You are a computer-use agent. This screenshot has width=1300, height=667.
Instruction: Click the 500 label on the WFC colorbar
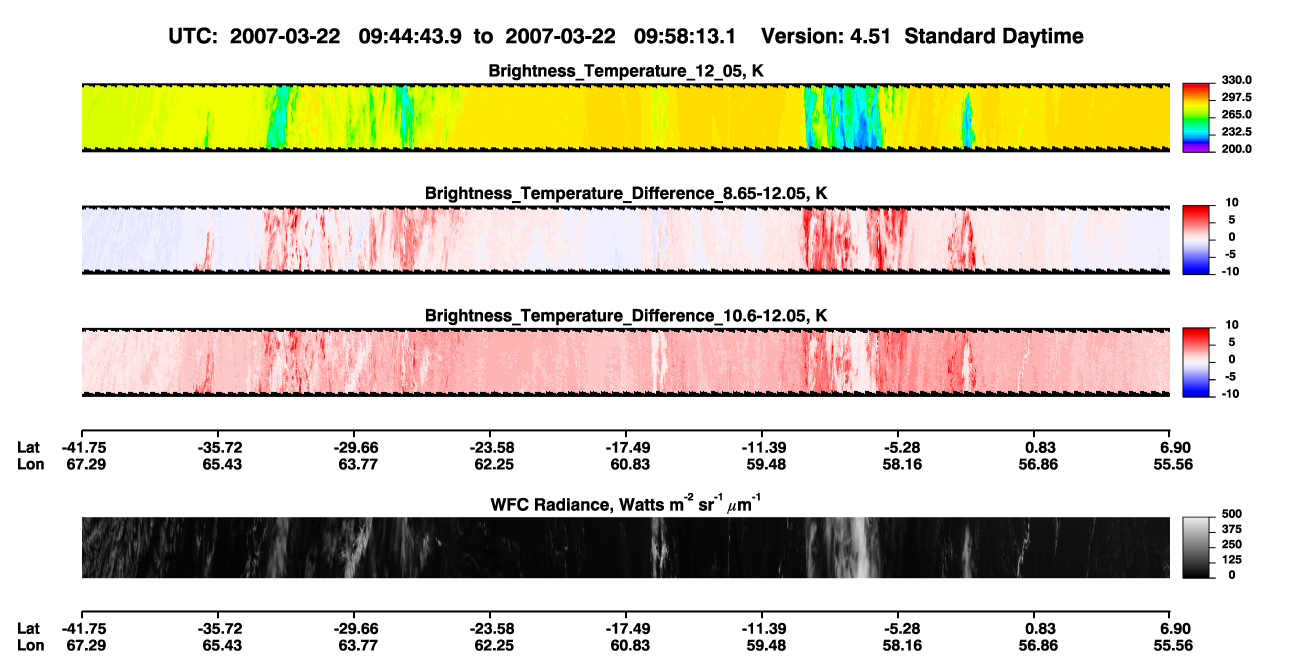(1232, 516)
